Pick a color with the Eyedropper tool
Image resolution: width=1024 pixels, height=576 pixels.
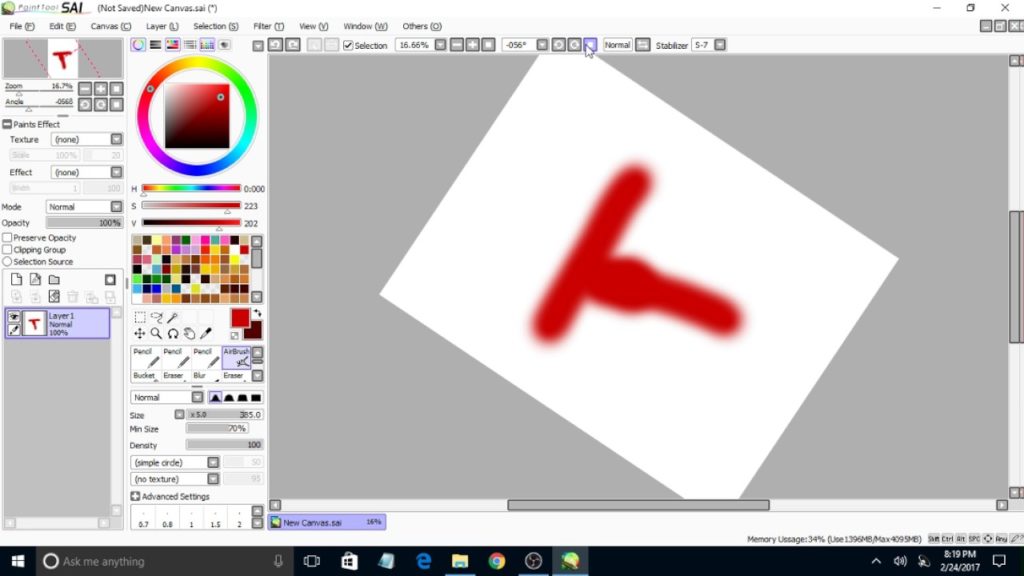207,332
